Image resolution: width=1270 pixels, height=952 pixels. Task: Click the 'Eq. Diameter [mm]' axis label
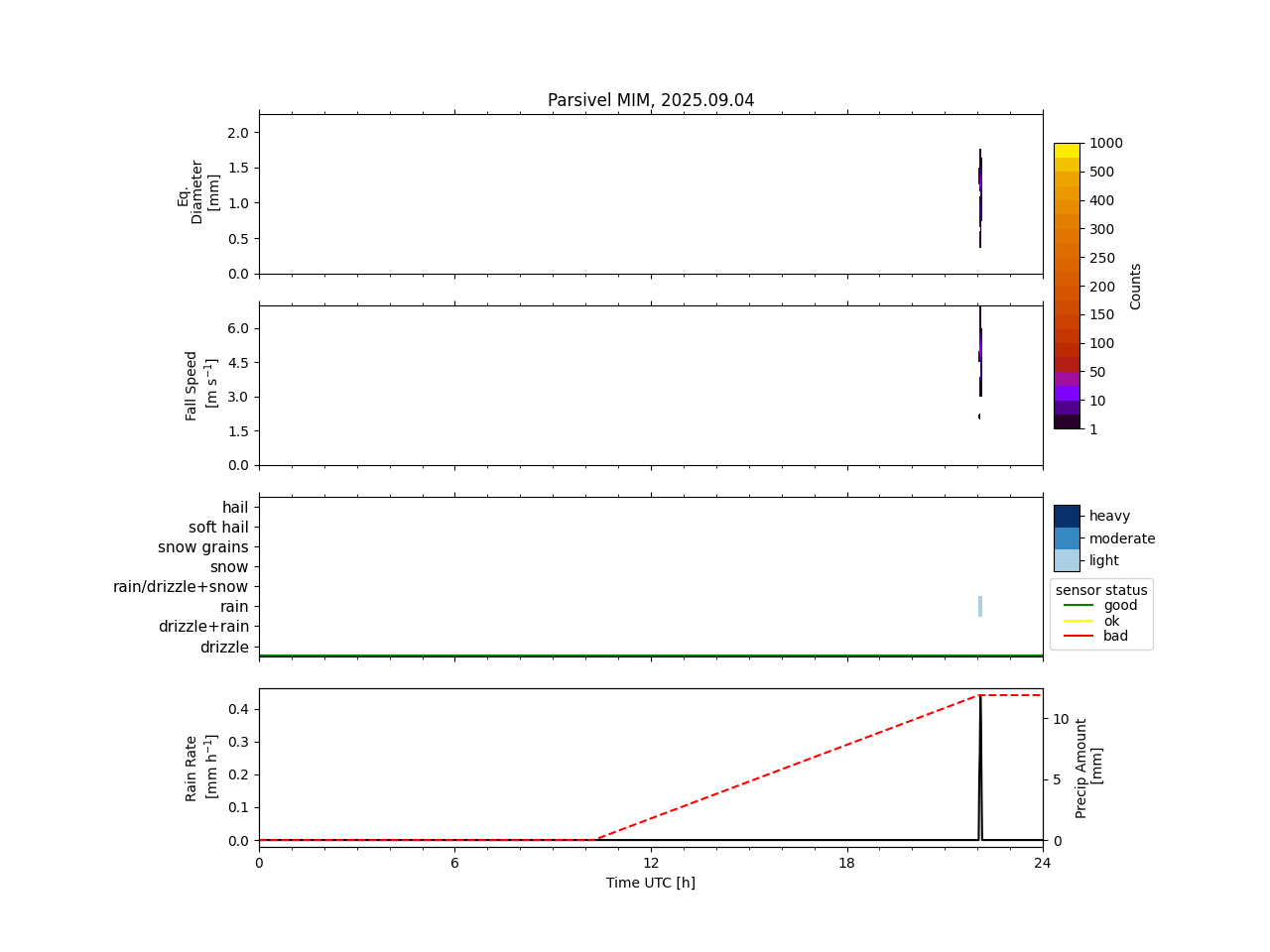[198, 192]
